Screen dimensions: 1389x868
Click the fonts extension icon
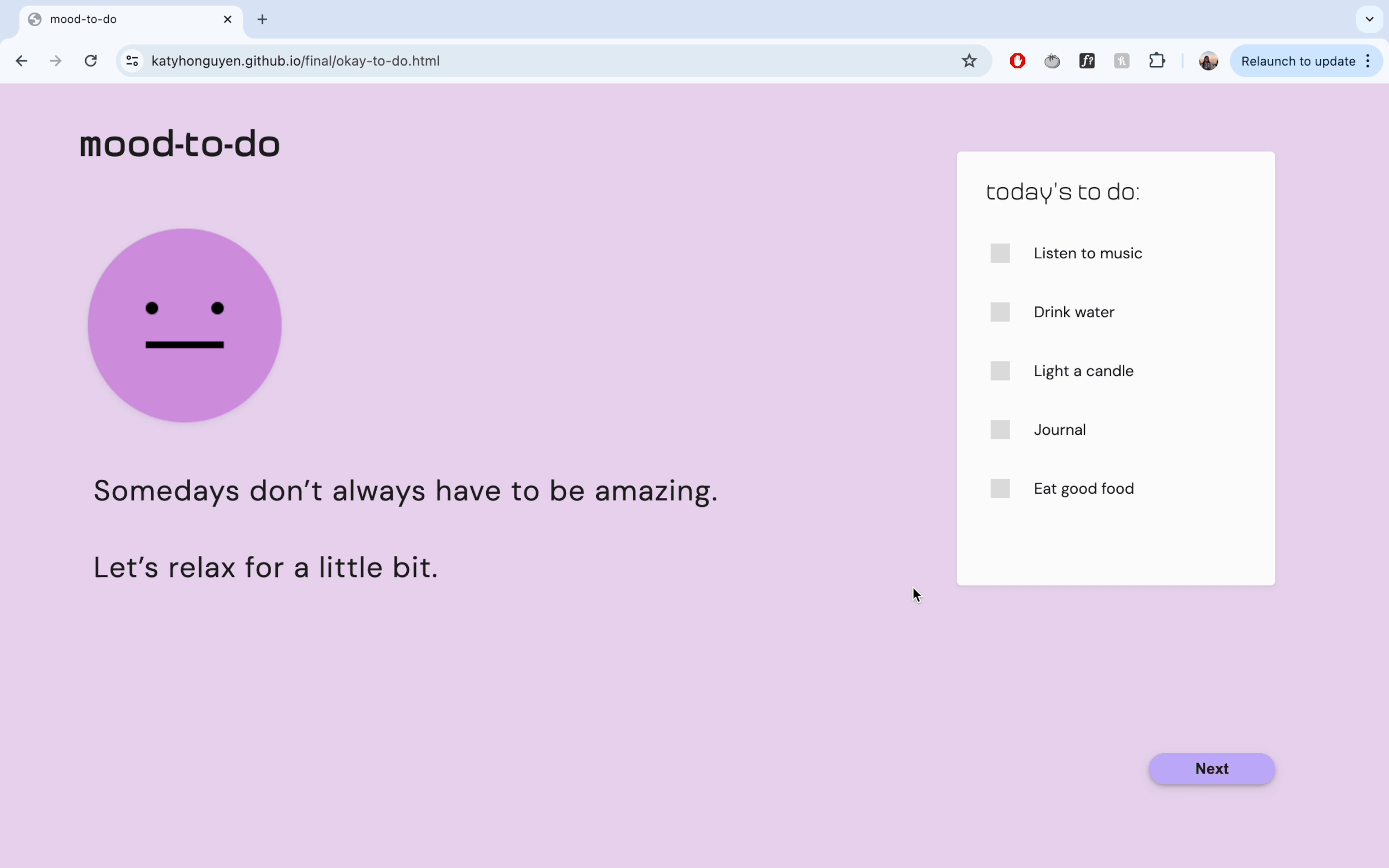pos(1086,61)
